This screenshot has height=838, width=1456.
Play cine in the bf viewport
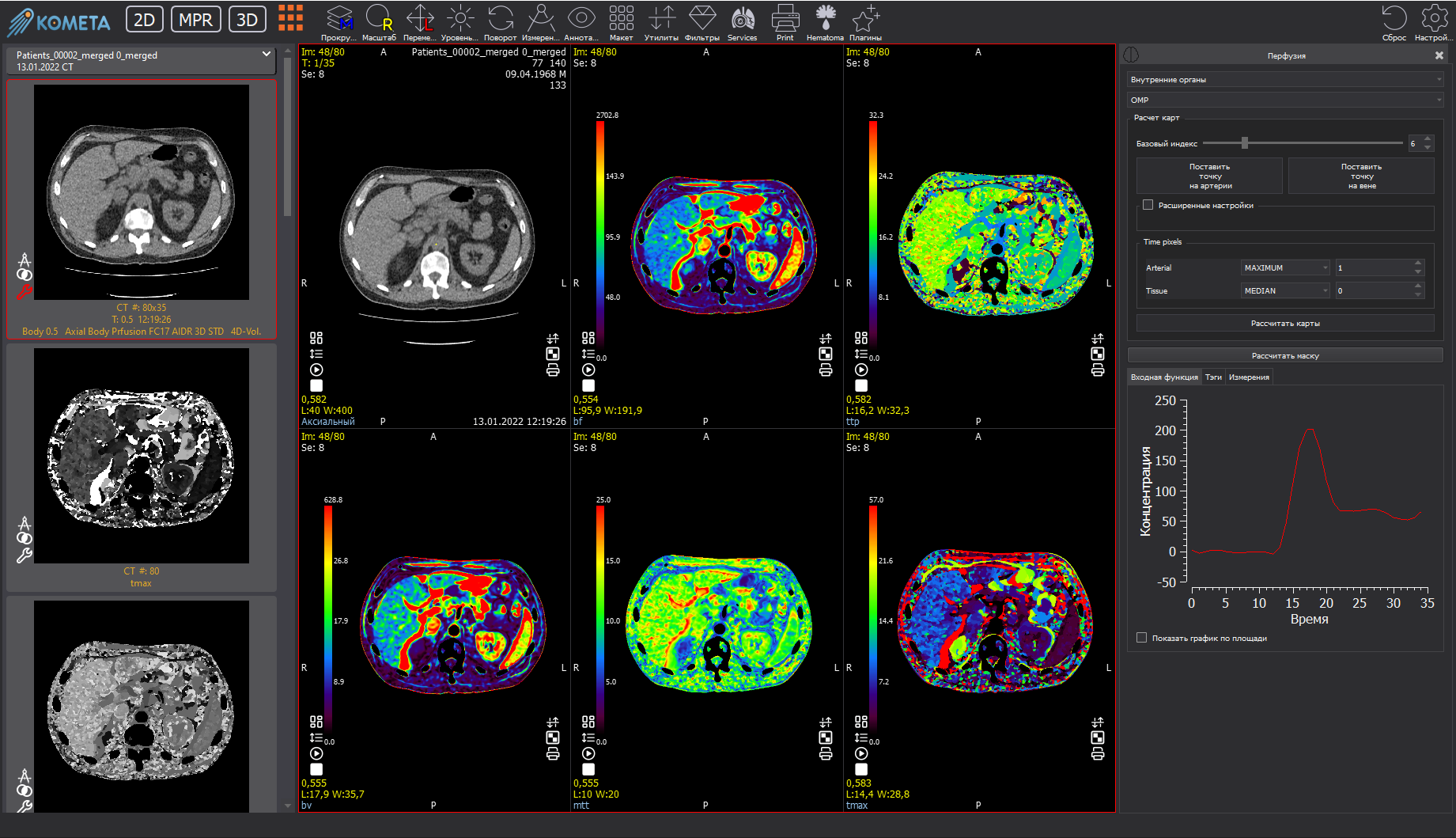click(x=588, y=370)
